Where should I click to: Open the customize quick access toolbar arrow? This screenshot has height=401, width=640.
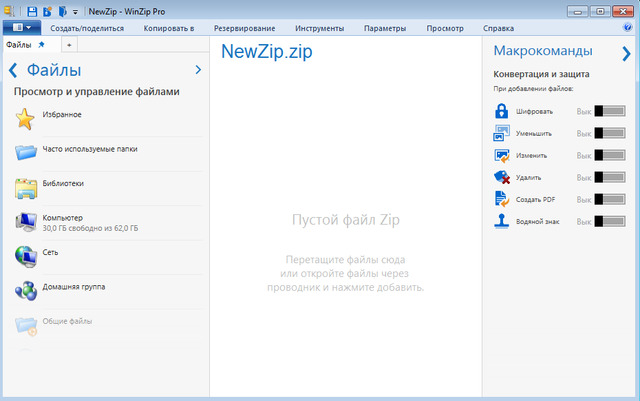point(75,12)
